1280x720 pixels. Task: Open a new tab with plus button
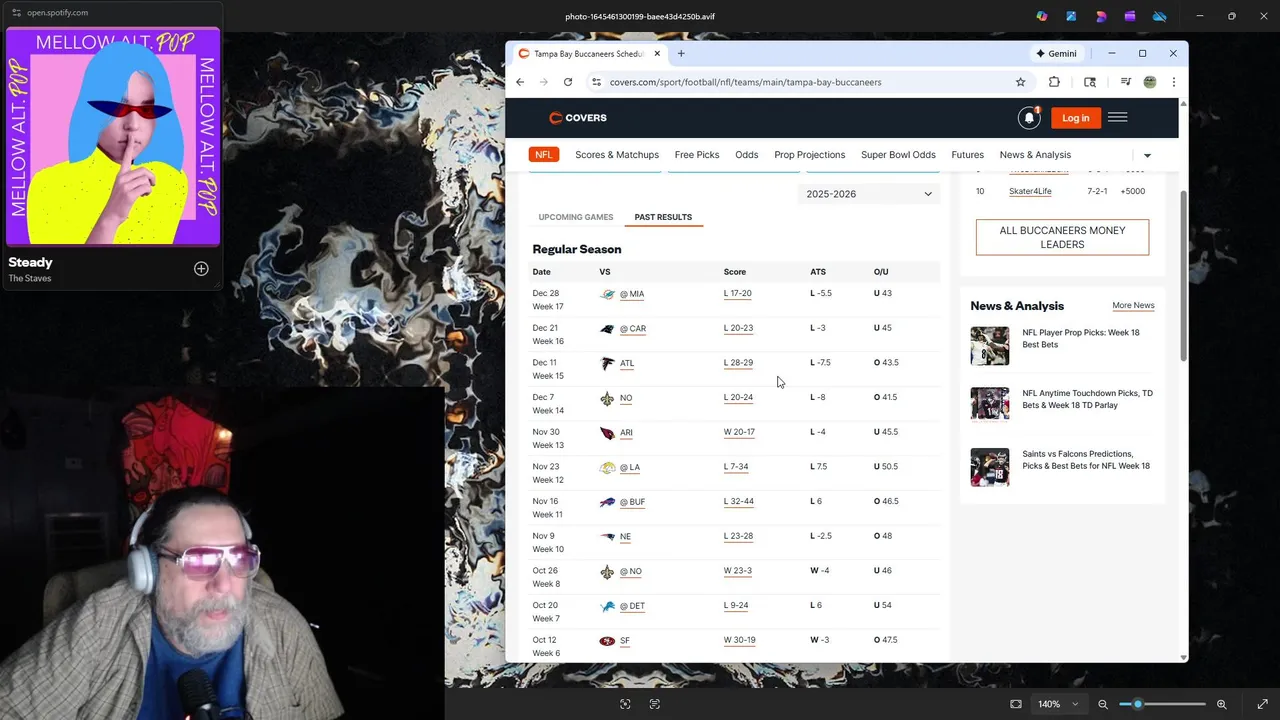click(x=681, y=53)
